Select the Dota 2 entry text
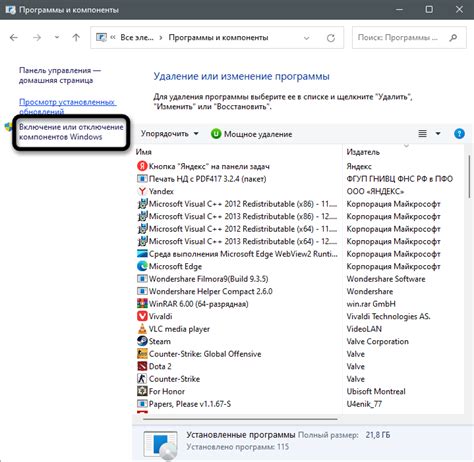 [x=160, y=366]
